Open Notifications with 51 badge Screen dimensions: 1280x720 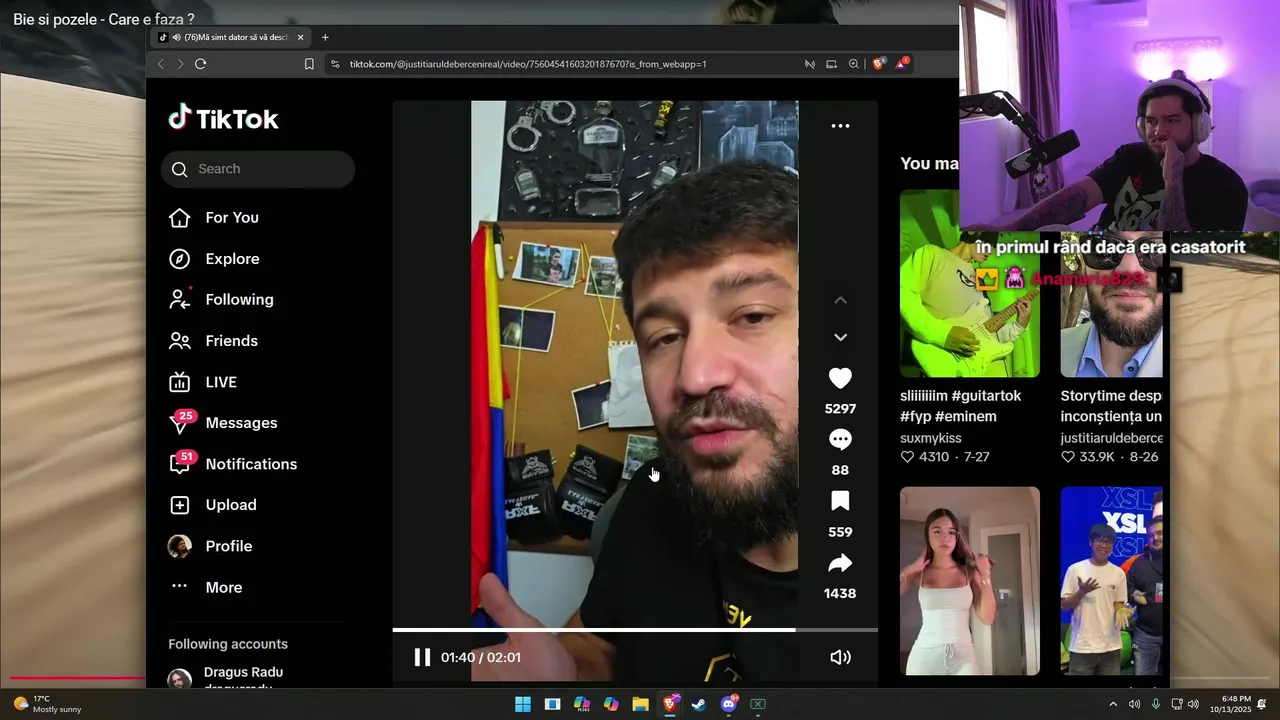[x=233, y=464]
